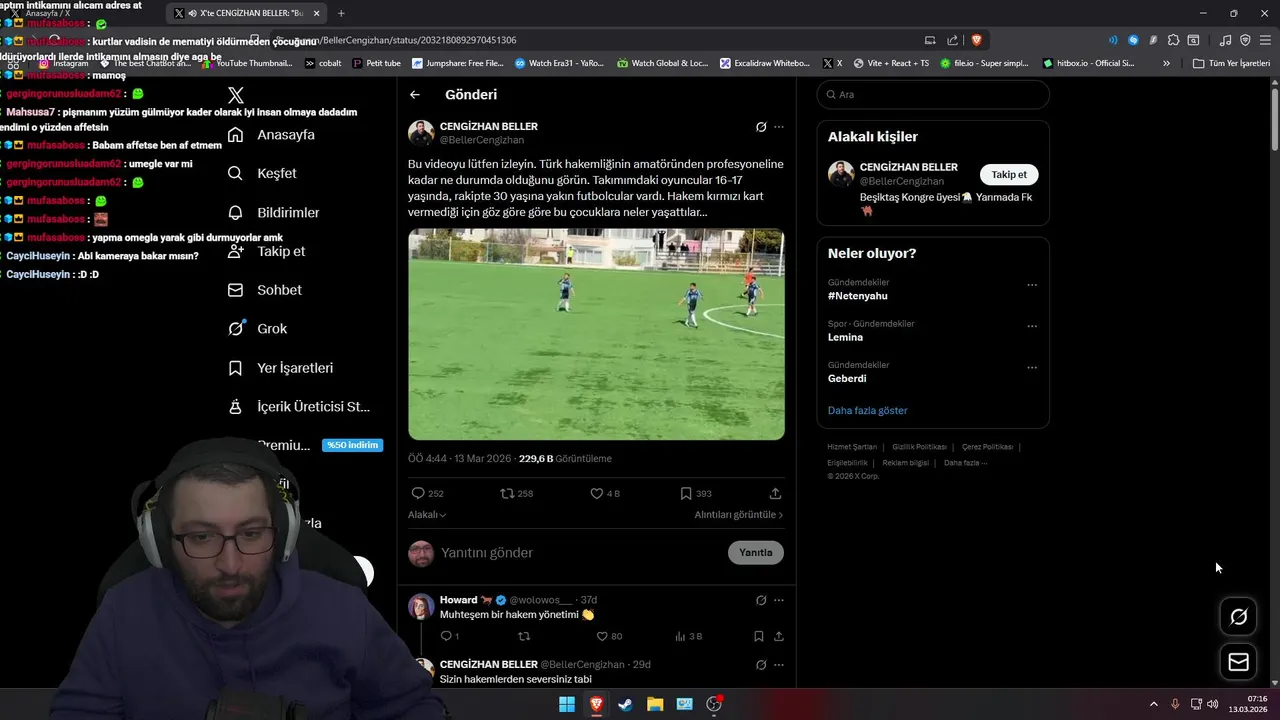The width and height of the screenshot is (1280, 720).
Task: Click the Brave Shields icon
Action: (977, 40)
